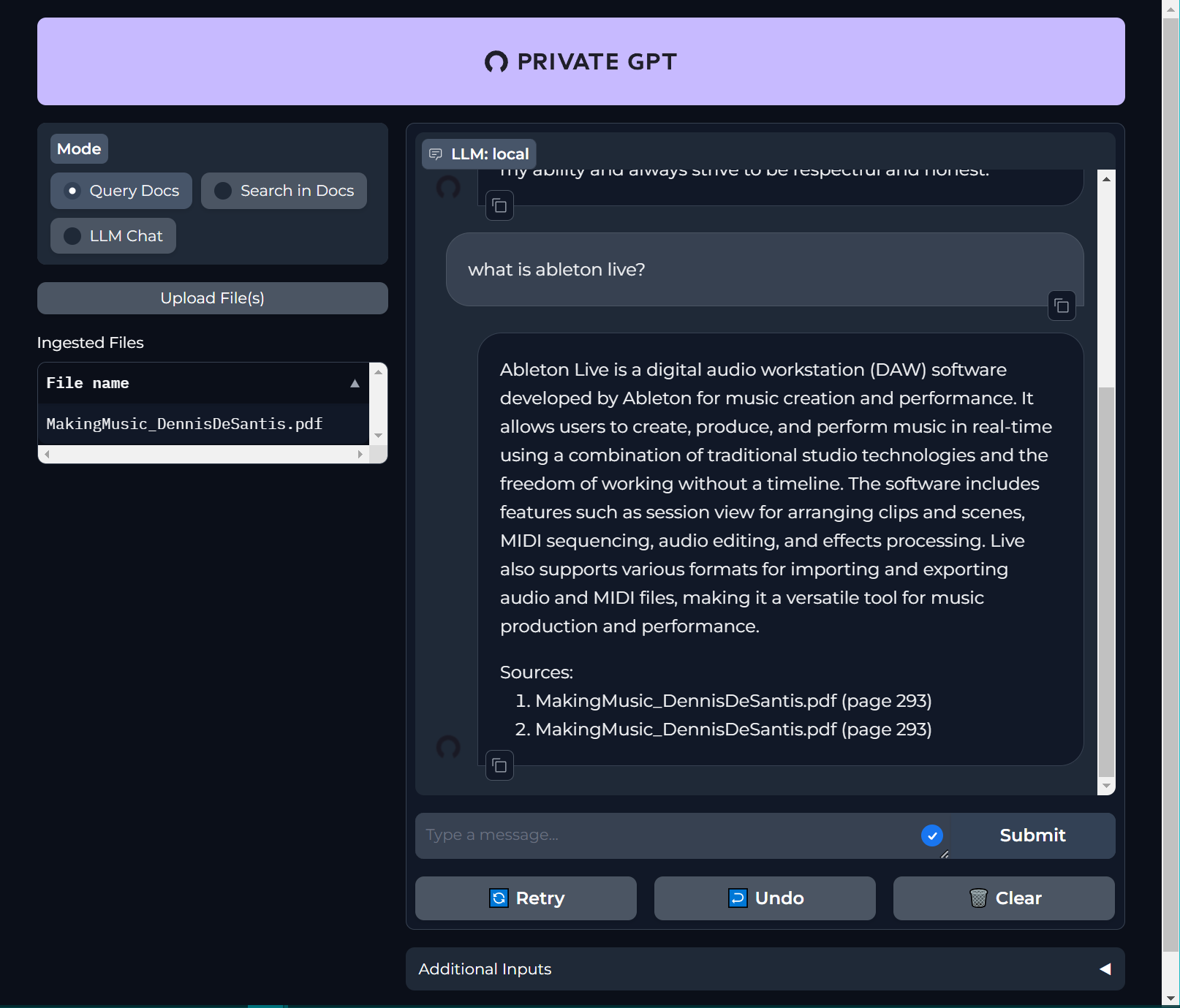Screen dimensions: 1180x1008
Task: Click the blue checkmark icon in message box
Action: click(x=931, y=835)
